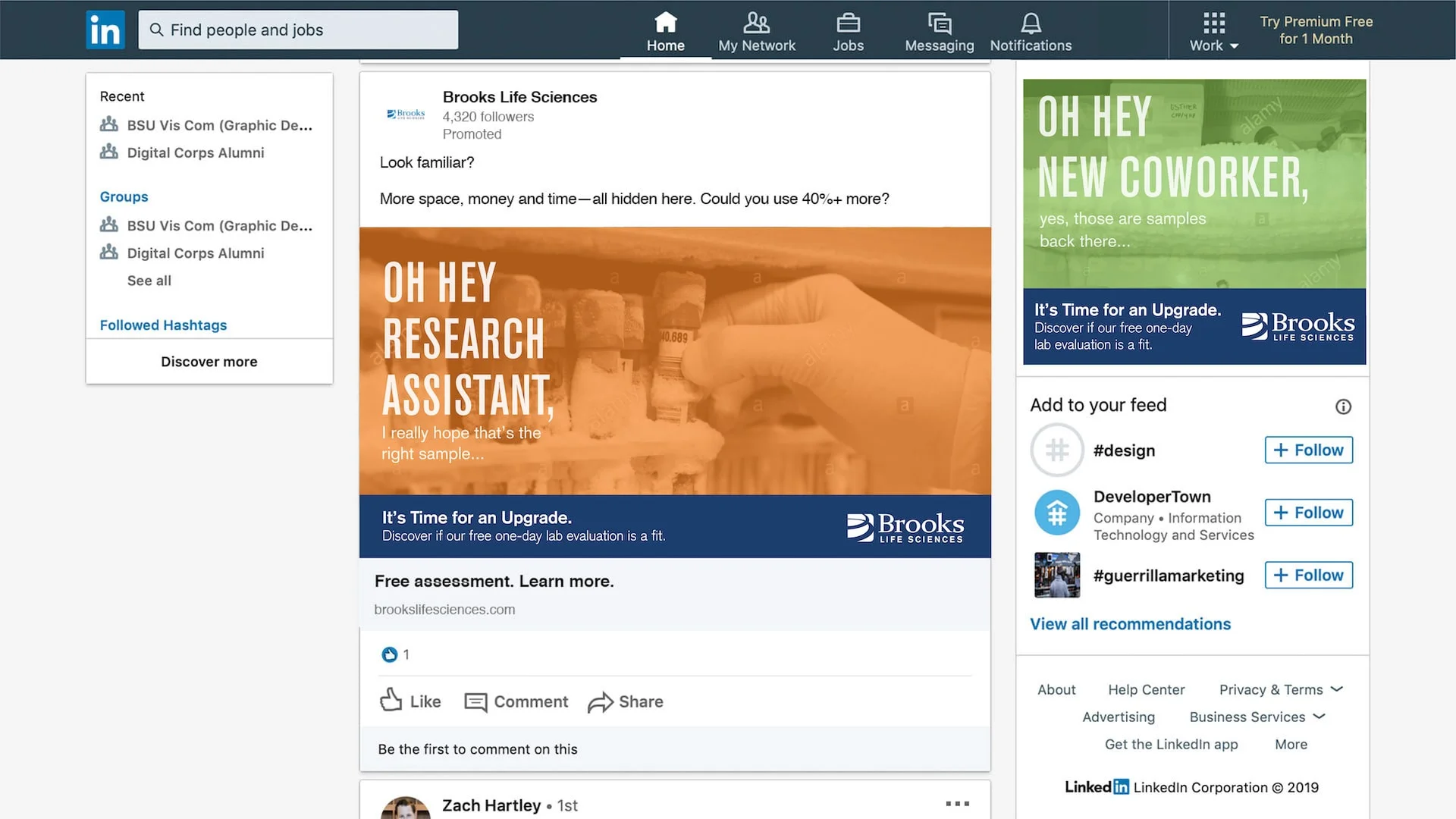Image resolution: width=1456 pixels, height=819 pixels.
Task: Click brookslifesciences.com link
Action: click(444, 610)
